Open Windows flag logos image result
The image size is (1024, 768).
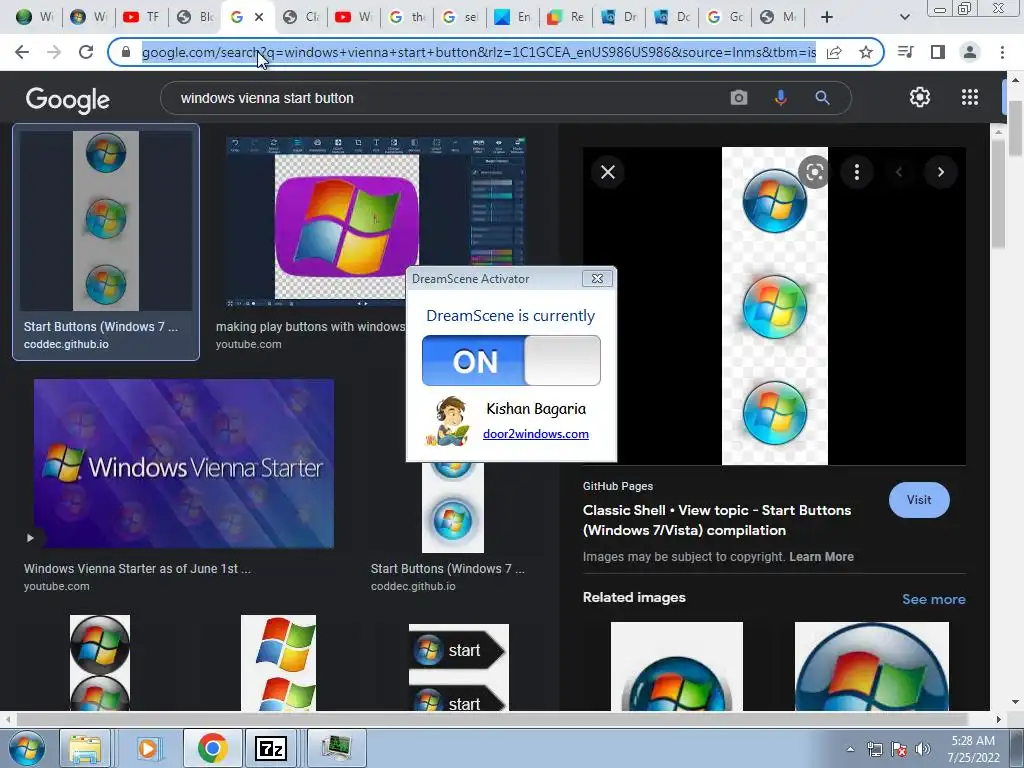278,662
